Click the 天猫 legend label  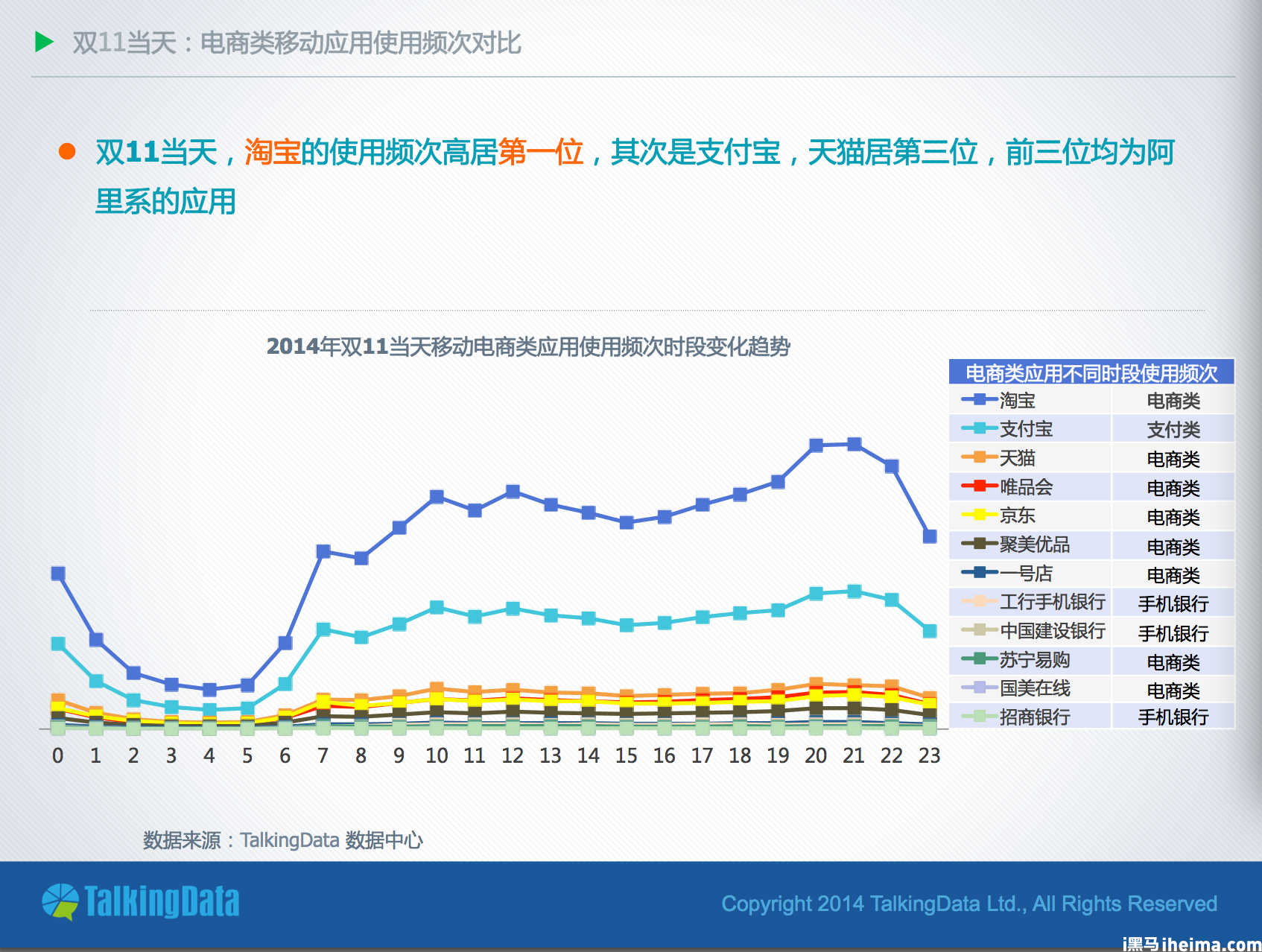click(1017, 458)
